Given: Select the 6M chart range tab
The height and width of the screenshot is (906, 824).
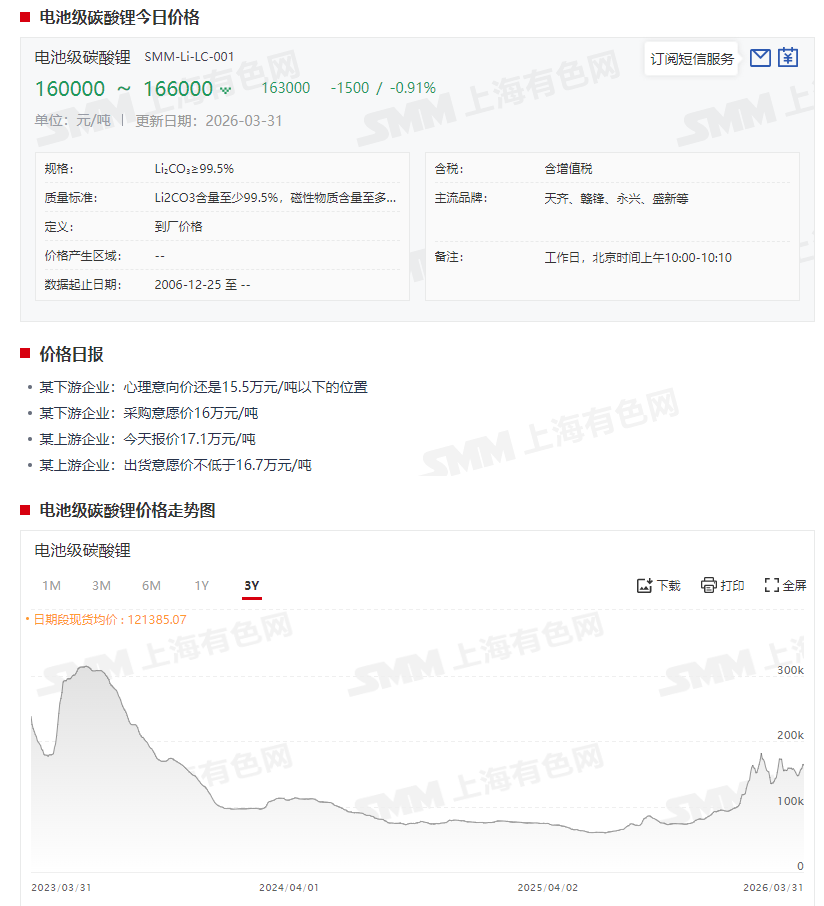Looking at the screenshot, I should (151, 585).
